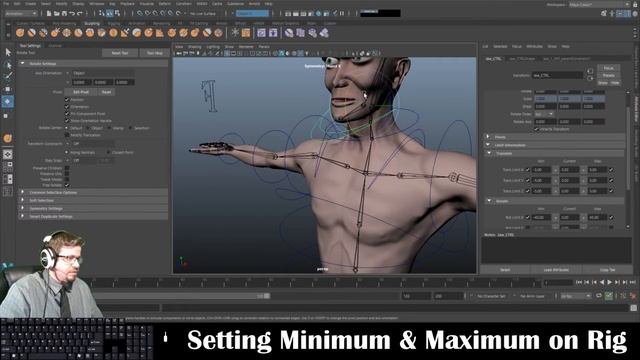640x360 pixels.
Task: Select the single-pane layout icon
Action: (8, 154)
